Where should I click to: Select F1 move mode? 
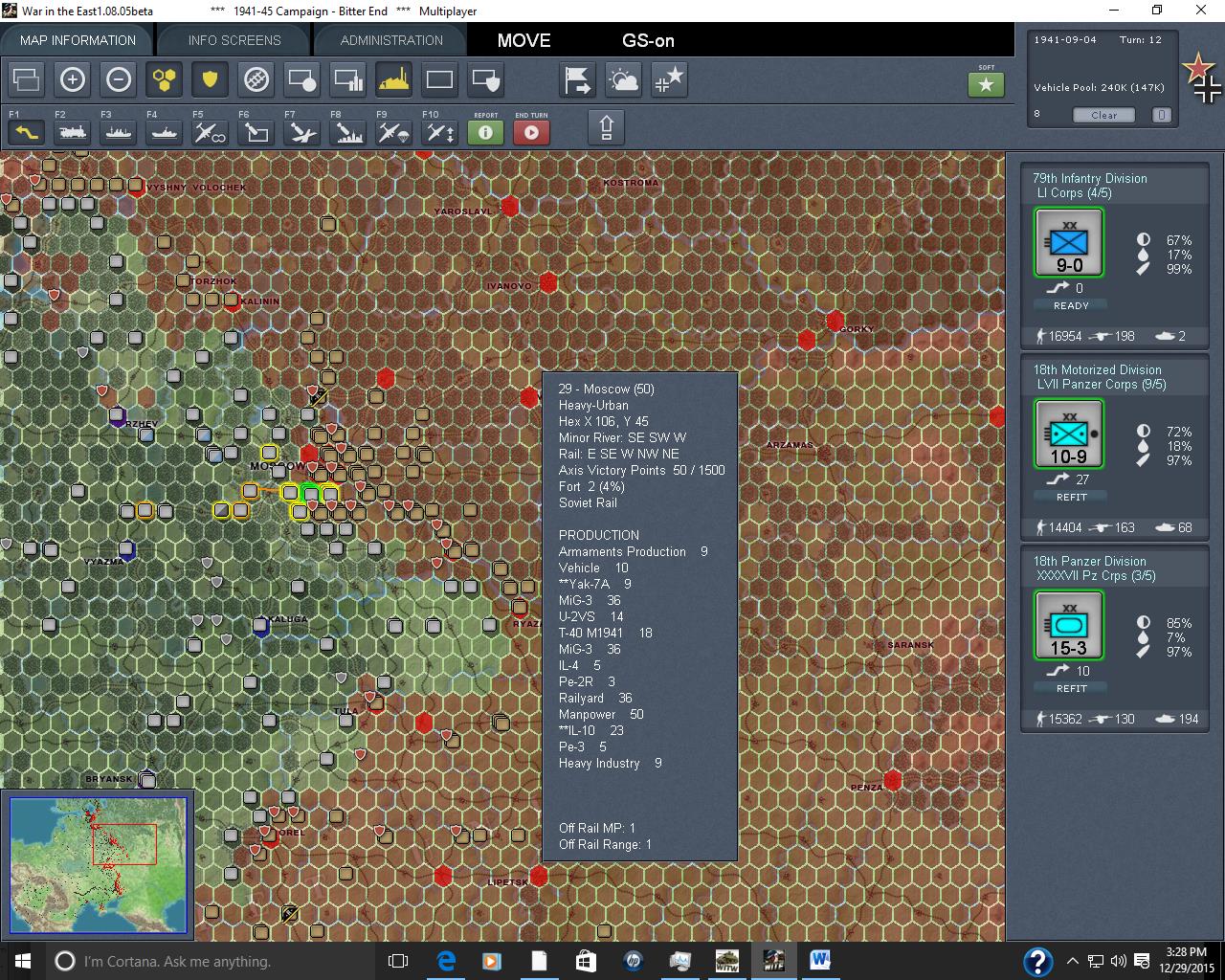(27, 132)
